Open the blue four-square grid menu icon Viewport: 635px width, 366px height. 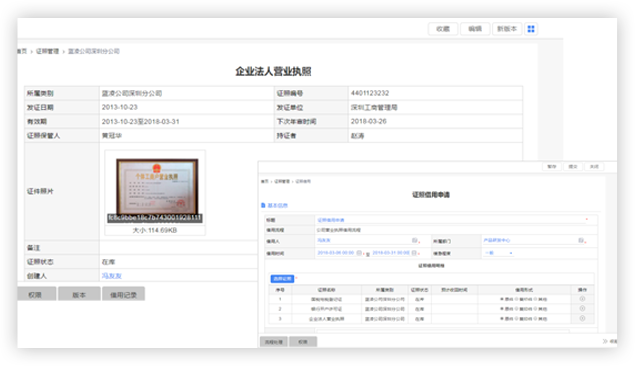tap(531, 29)
